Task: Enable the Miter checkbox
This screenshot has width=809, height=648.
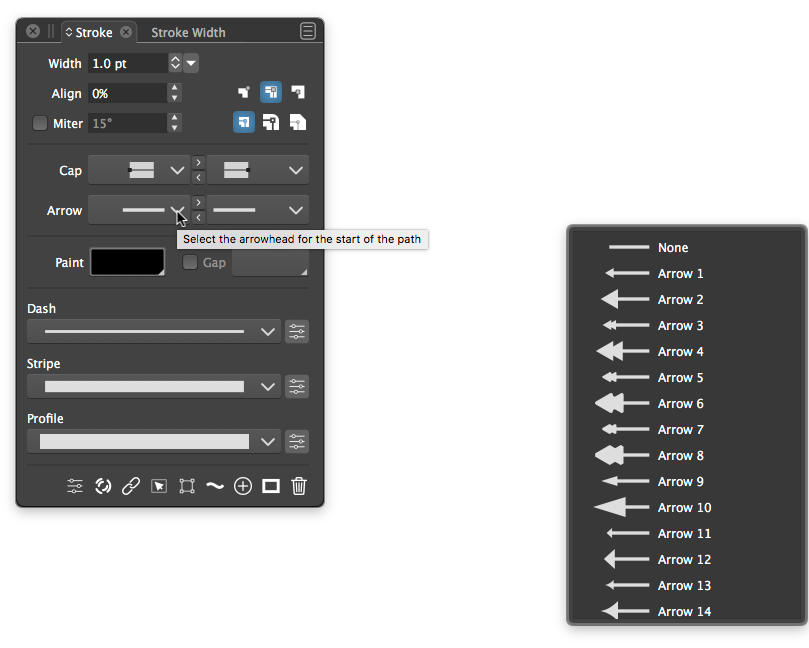Action: [x=40, y=124]
